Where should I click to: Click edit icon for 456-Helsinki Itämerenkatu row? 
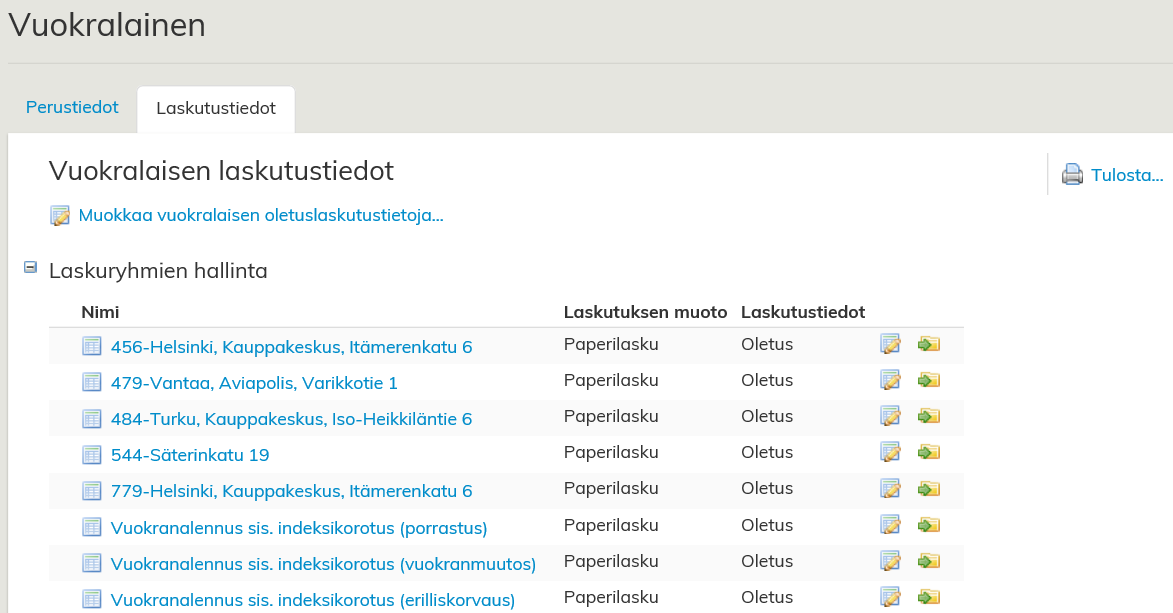(890, 345)
